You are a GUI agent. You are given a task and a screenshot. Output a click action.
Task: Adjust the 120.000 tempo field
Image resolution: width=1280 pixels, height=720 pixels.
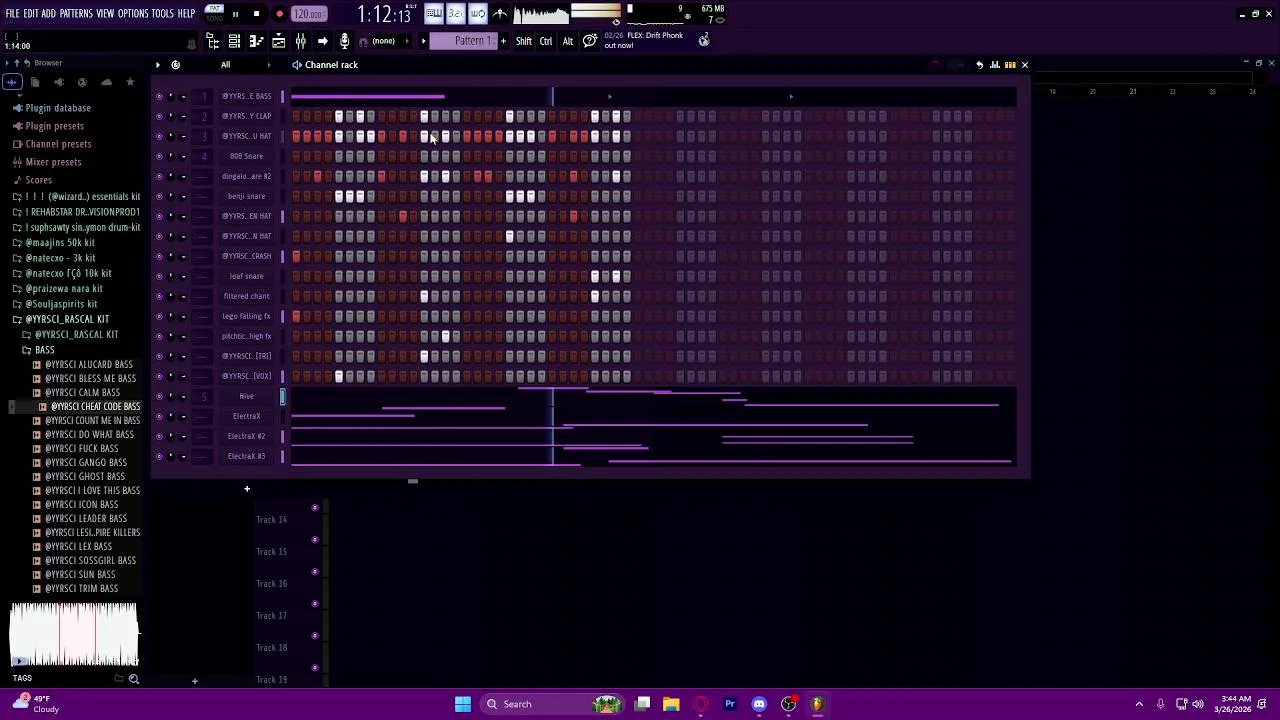click(309, 14)
